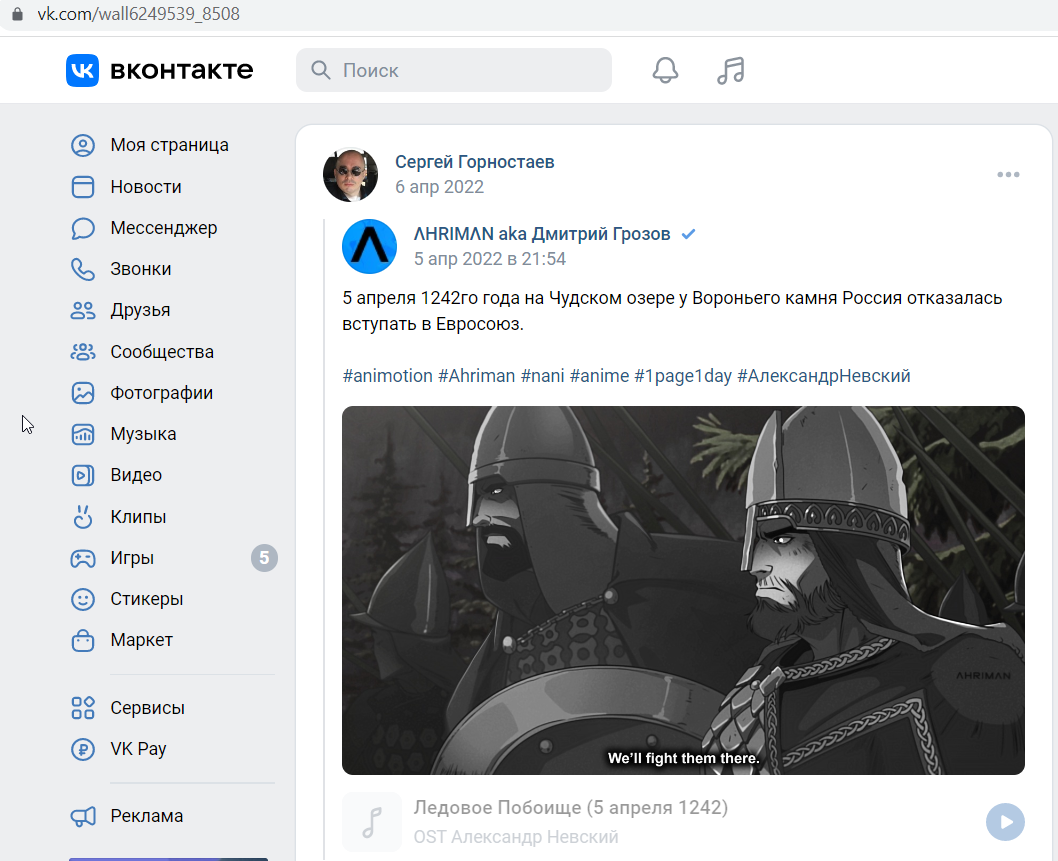Play the Ледовое Побоище audio track
The image size is (1058, 861).
pyautogui.click(x=1005, y=822)
